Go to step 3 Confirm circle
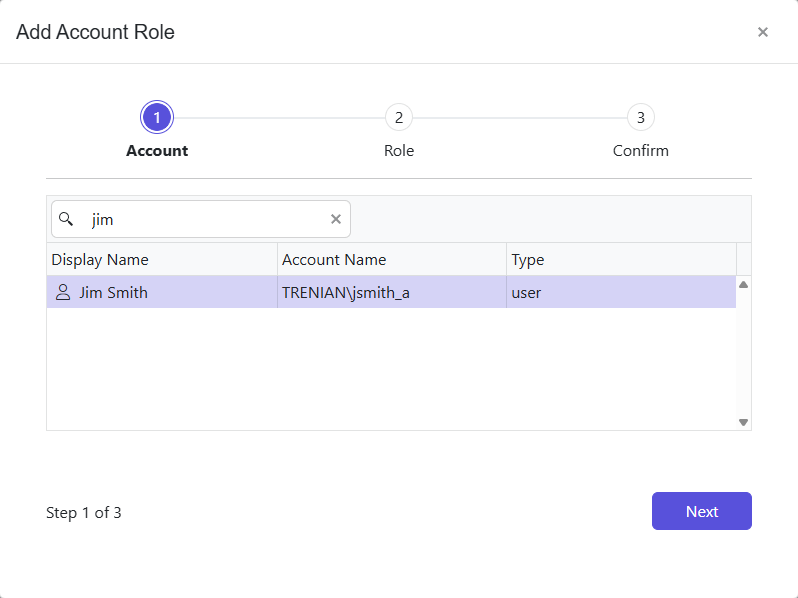This screenshot has height=598, width=798. point(641,118)
